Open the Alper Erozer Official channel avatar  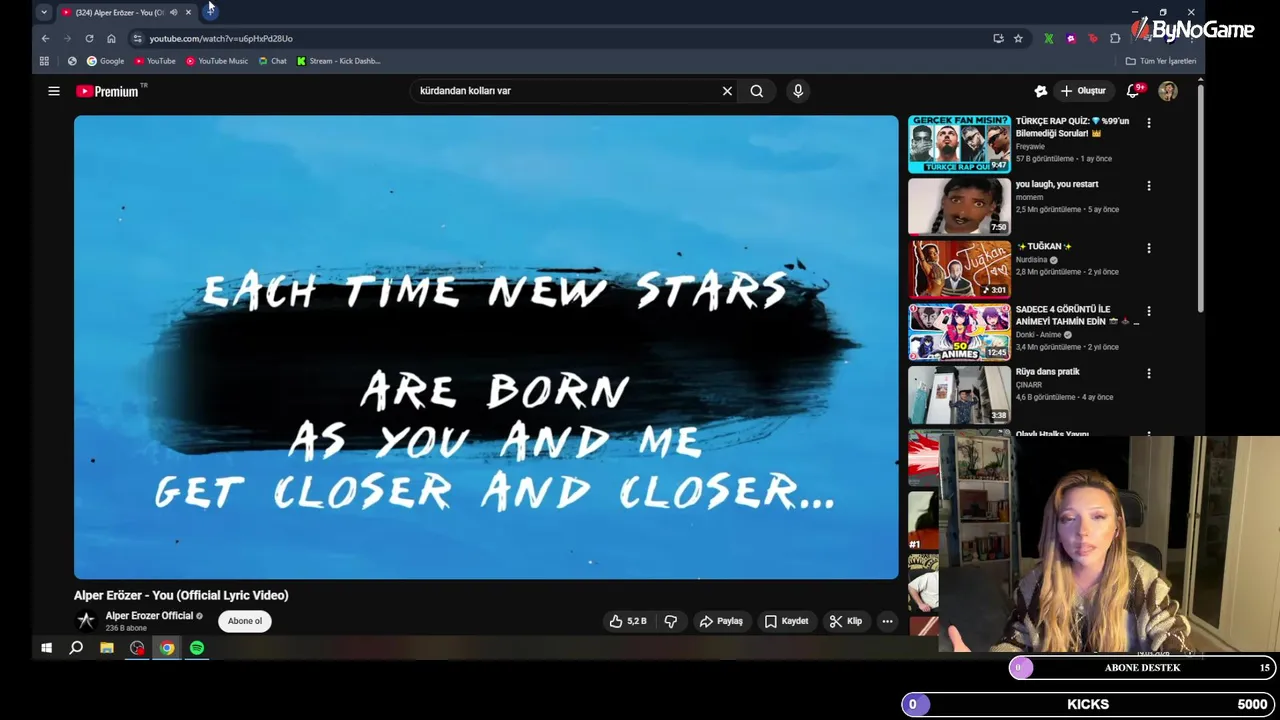[x=86, y=621]
